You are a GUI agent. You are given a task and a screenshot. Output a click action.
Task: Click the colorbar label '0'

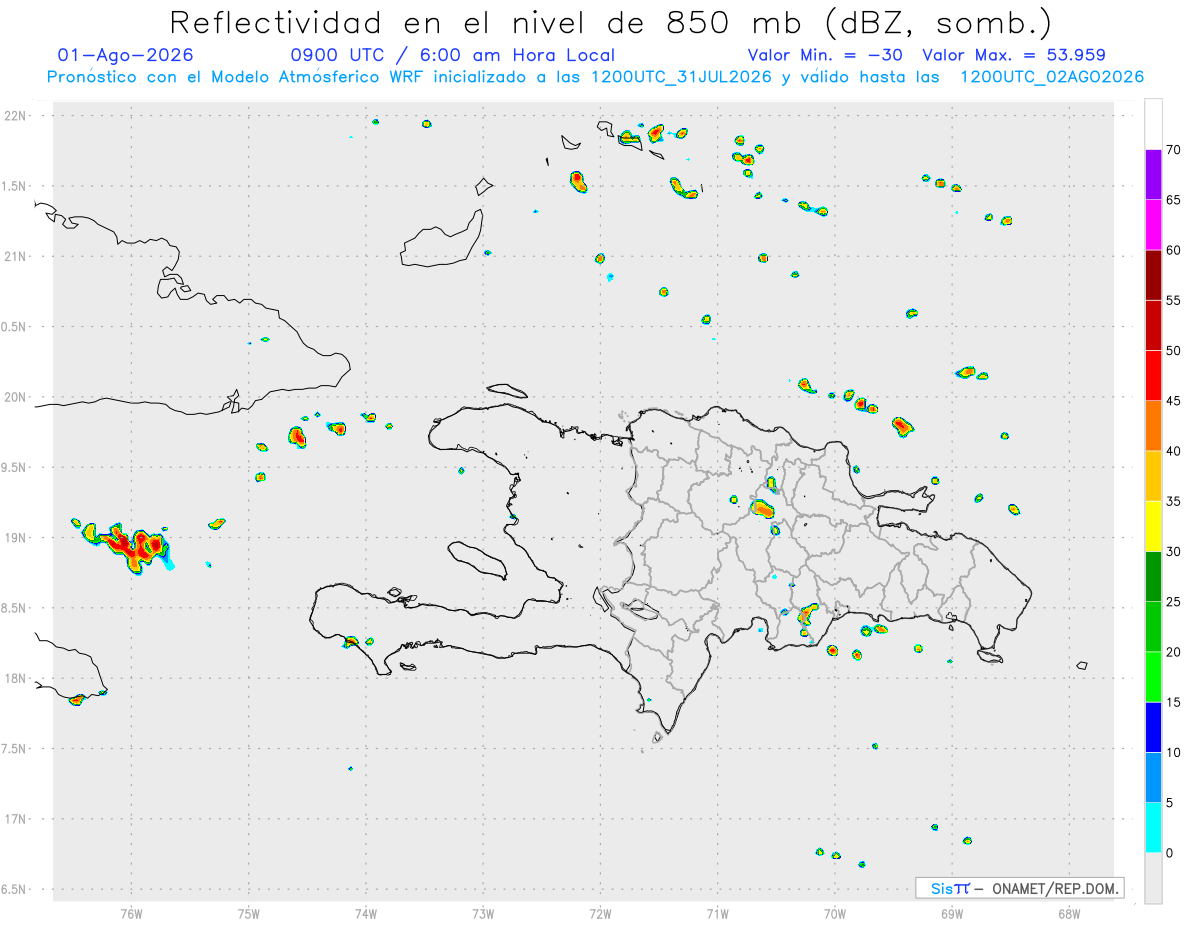click(x=1170, y=853)
